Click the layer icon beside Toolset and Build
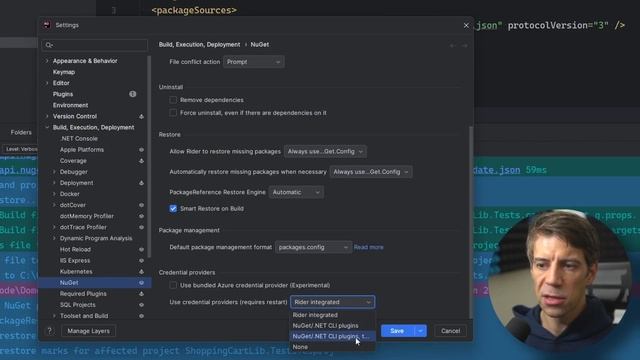 tap(141, 316)
